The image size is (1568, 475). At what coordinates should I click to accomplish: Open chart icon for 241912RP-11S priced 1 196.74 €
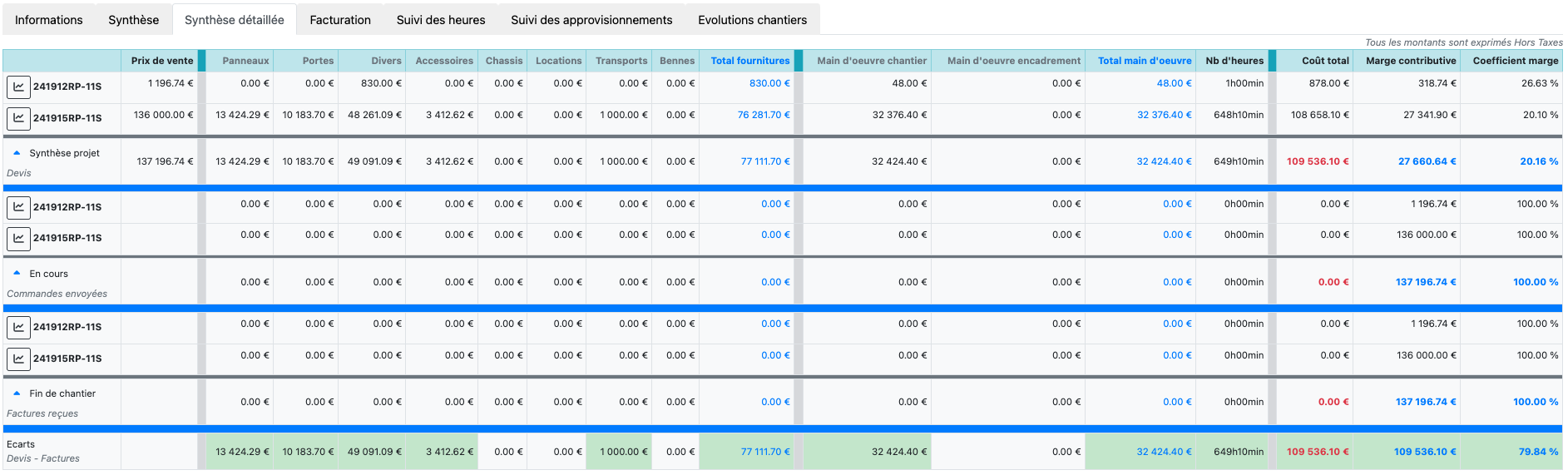pyautogui.click(x=18, y=87)
